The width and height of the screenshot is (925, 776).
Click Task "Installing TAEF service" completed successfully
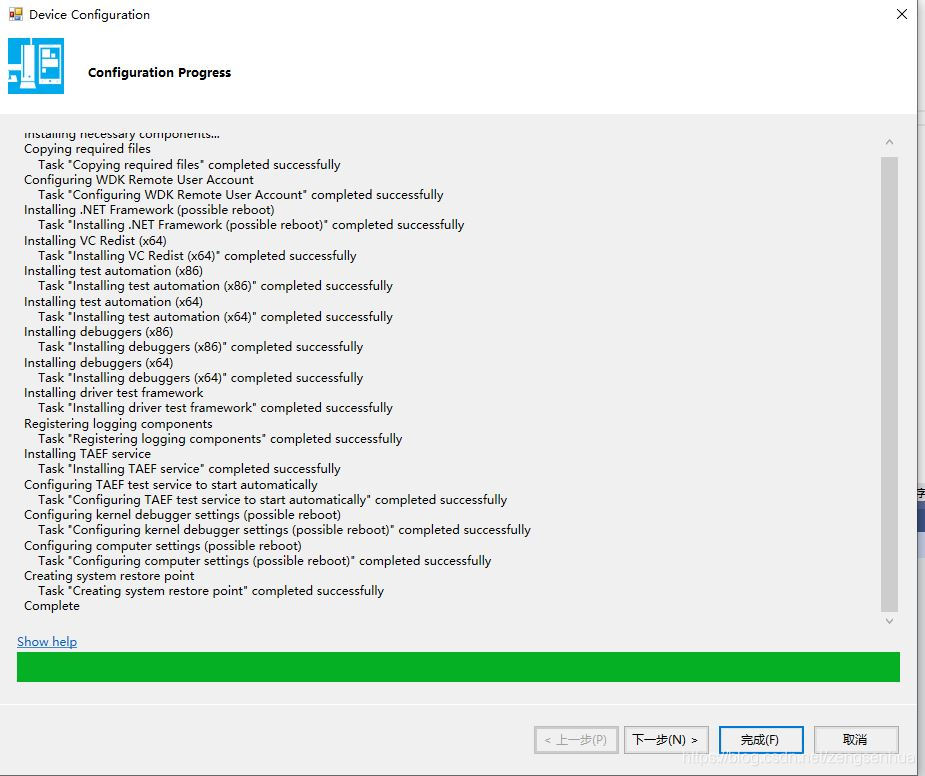pos(189,469)
